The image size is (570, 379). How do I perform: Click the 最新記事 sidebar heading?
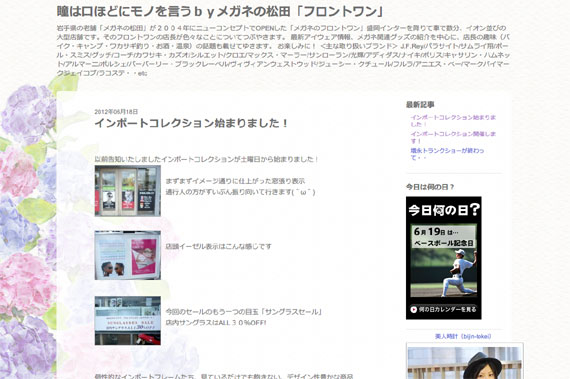420,105
